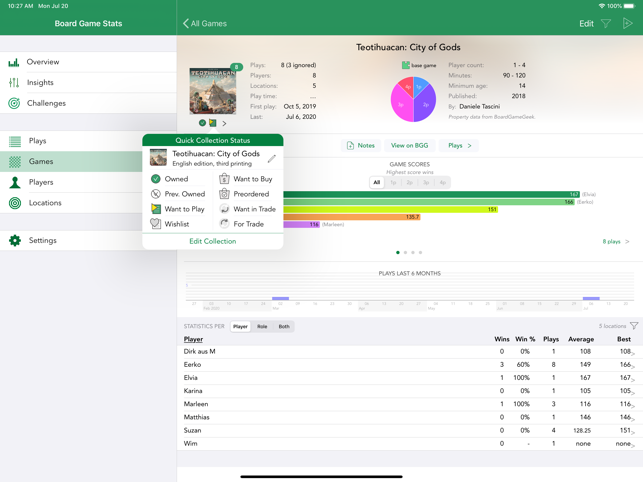The height and width of the screenshot is (482, 643).
Task: Click the pencil edit icon in popup
Action: (271, 158)
